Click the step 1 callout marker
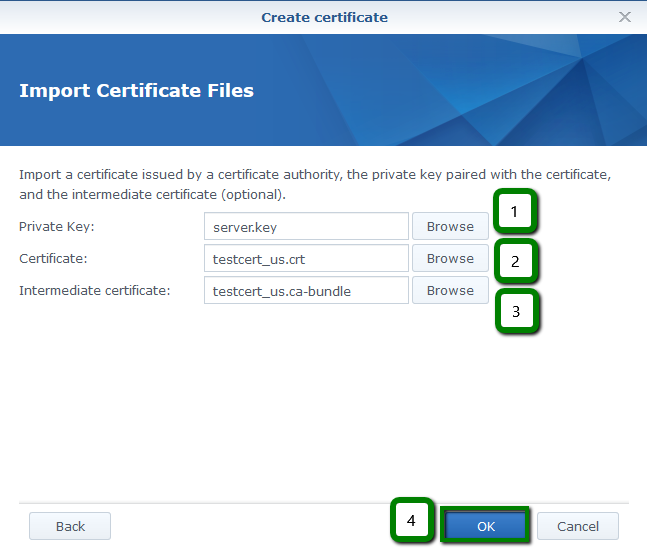Image resolution: width=647 pixels, height=548 pixels. [515, 212]
